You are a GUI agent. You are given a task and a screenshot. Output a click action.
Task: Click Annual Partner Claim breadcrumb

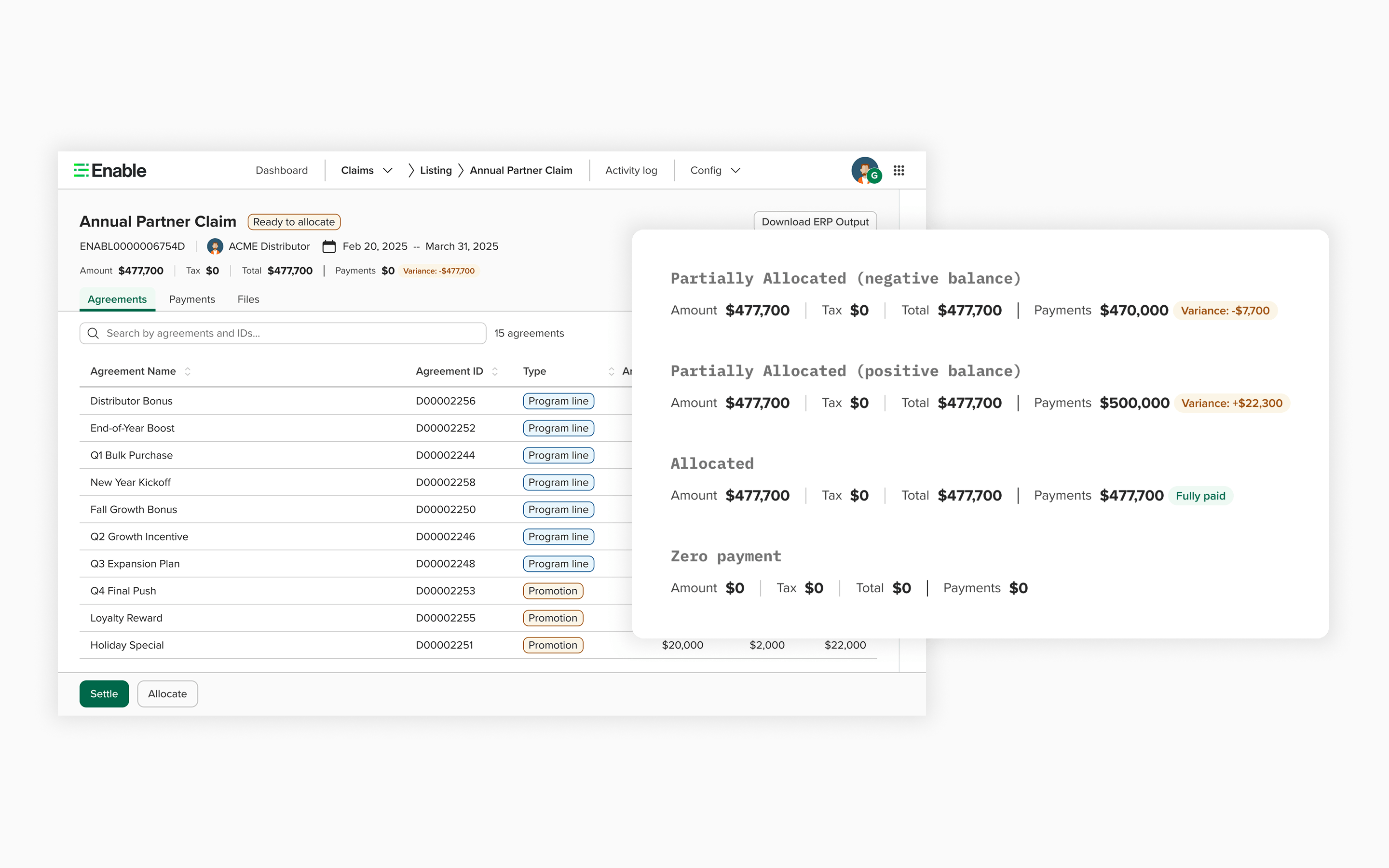pos(521,171)
